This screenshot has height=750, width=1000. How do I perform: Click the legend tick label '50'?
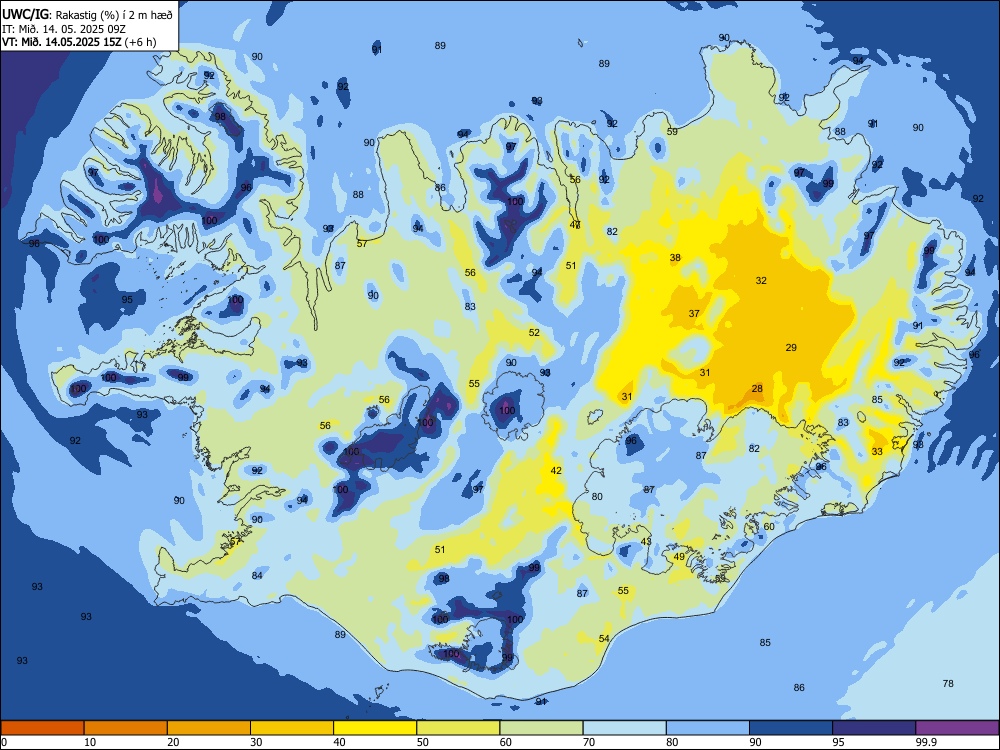click(x=422, y=742)
